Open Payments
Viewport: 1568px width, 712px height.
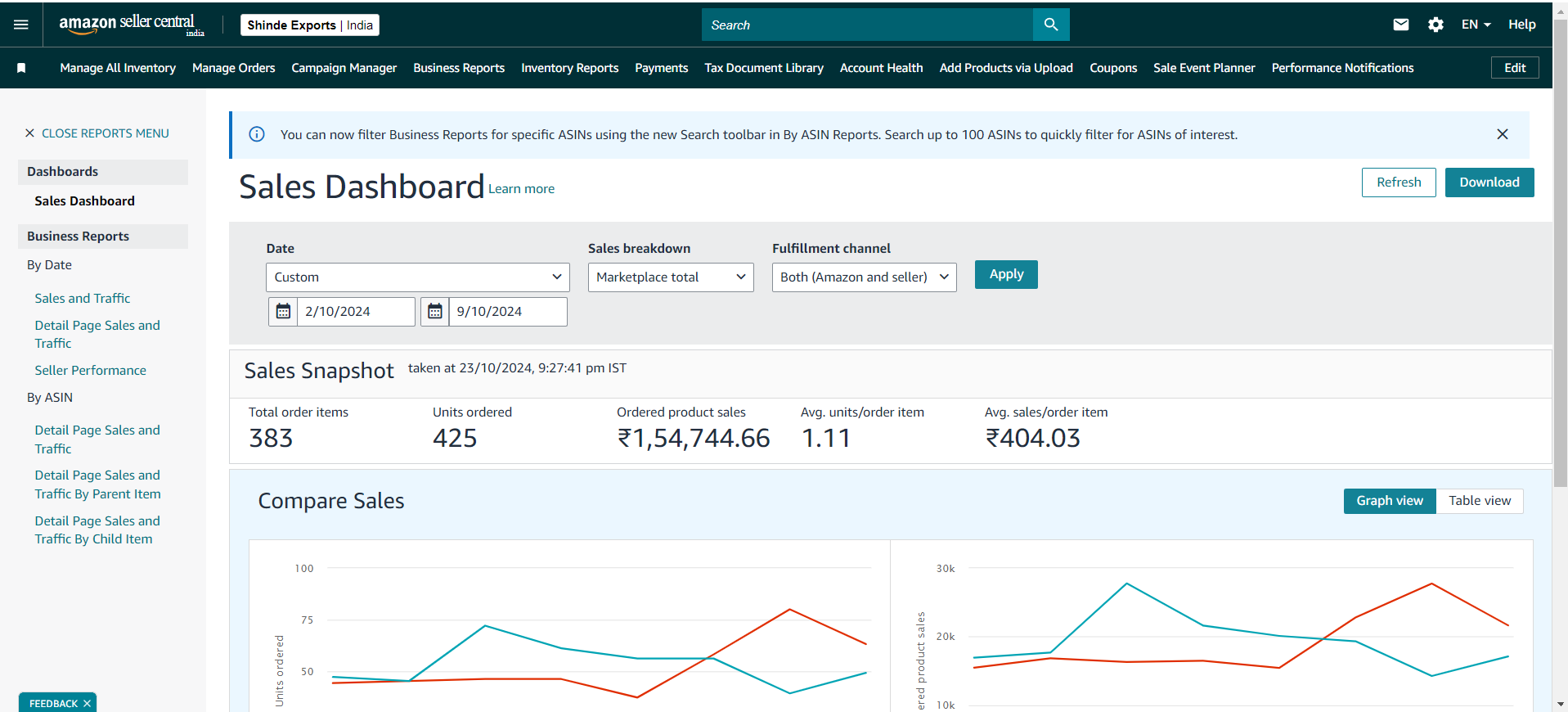point(662,68)
